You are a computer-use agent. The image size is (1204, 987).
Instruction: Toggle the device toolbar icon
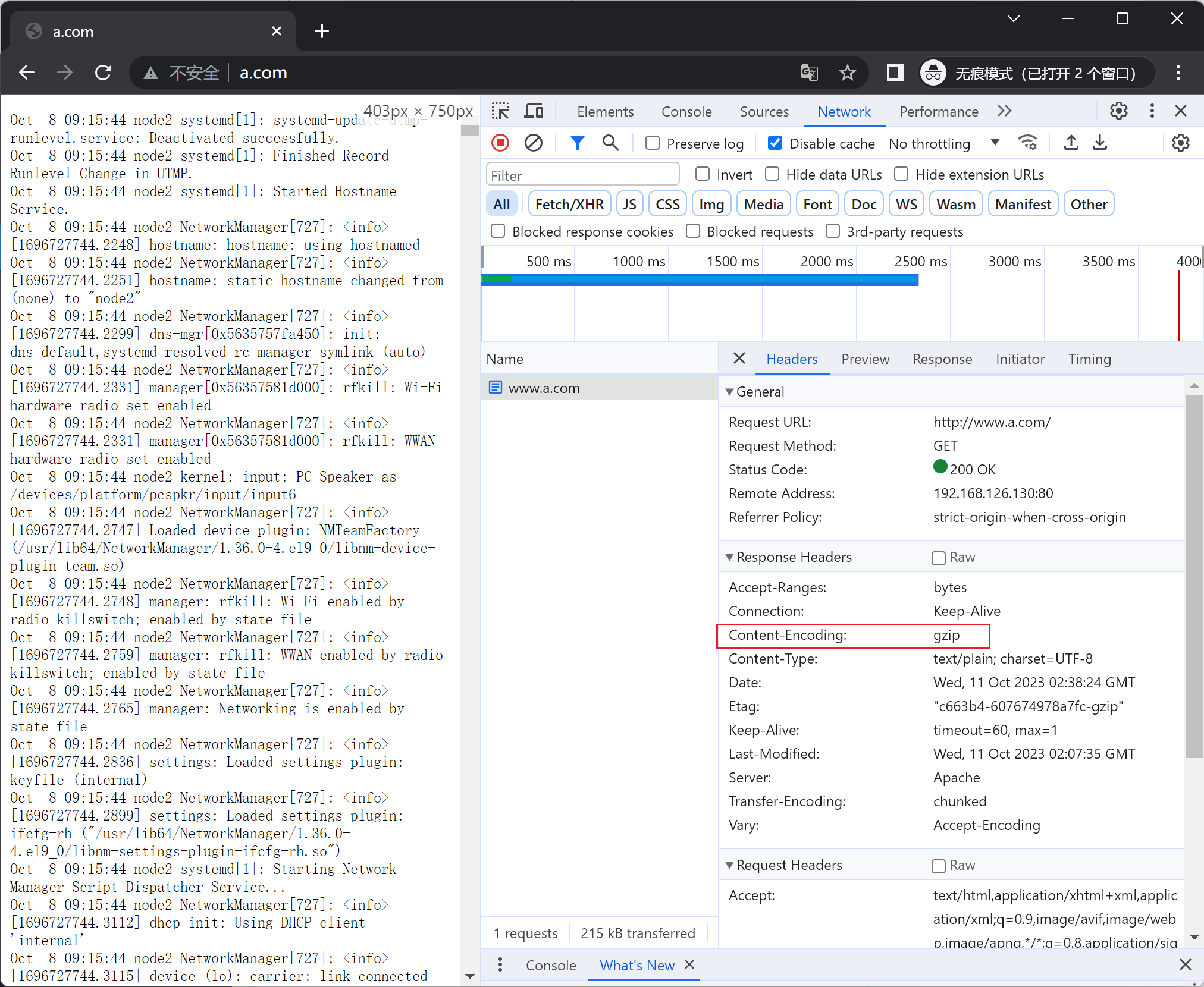(534, 111)
